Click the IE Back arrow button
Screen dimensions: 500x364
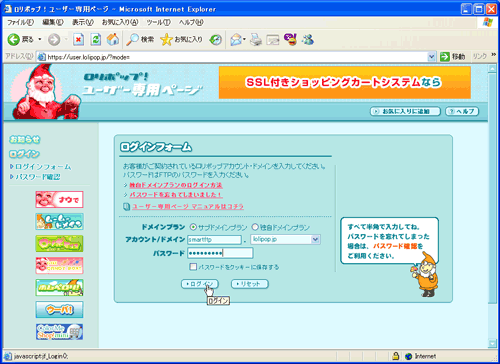(x=14, y=40)
